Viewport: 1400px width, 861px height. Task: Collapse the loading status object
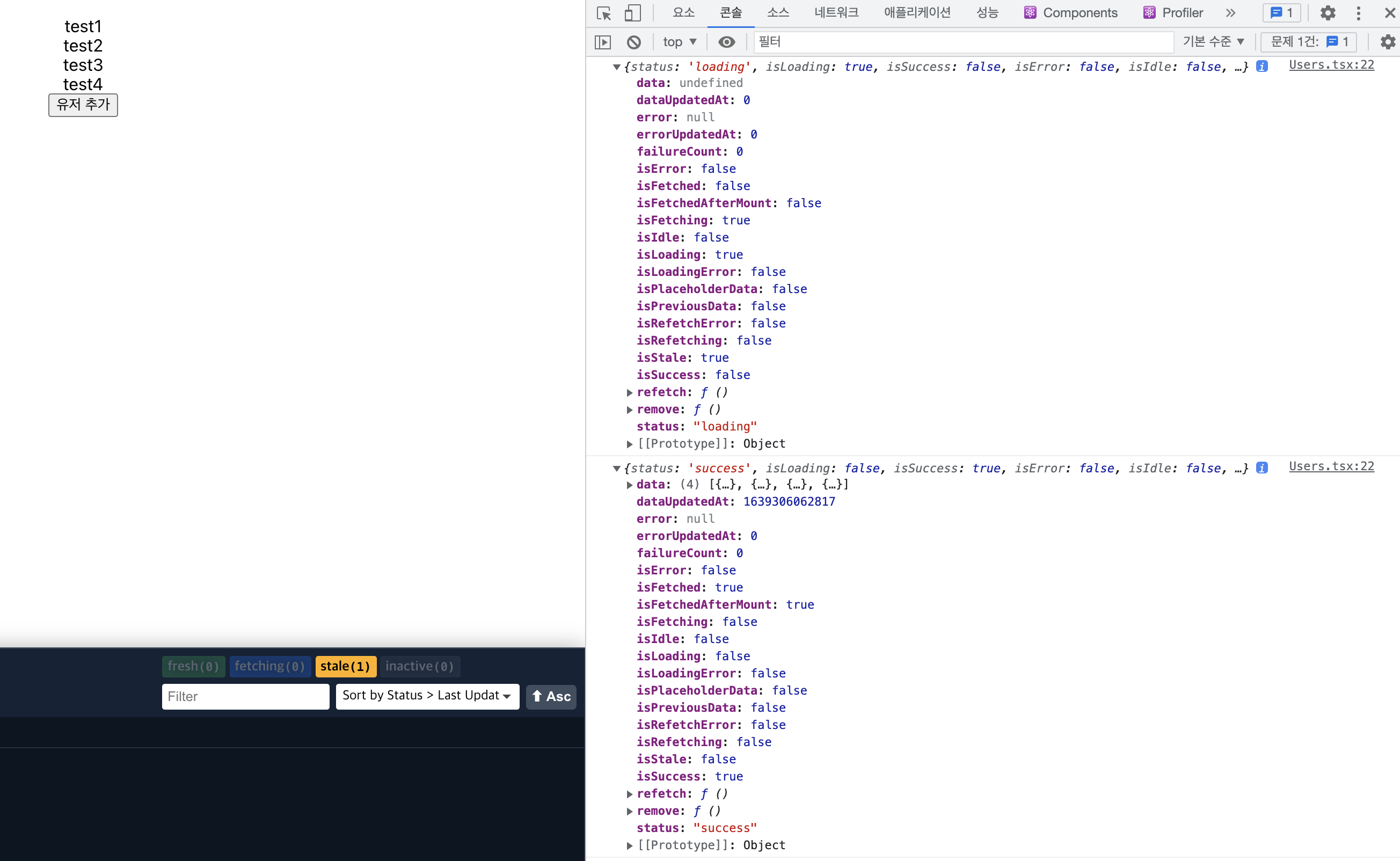tap(616, 67)
